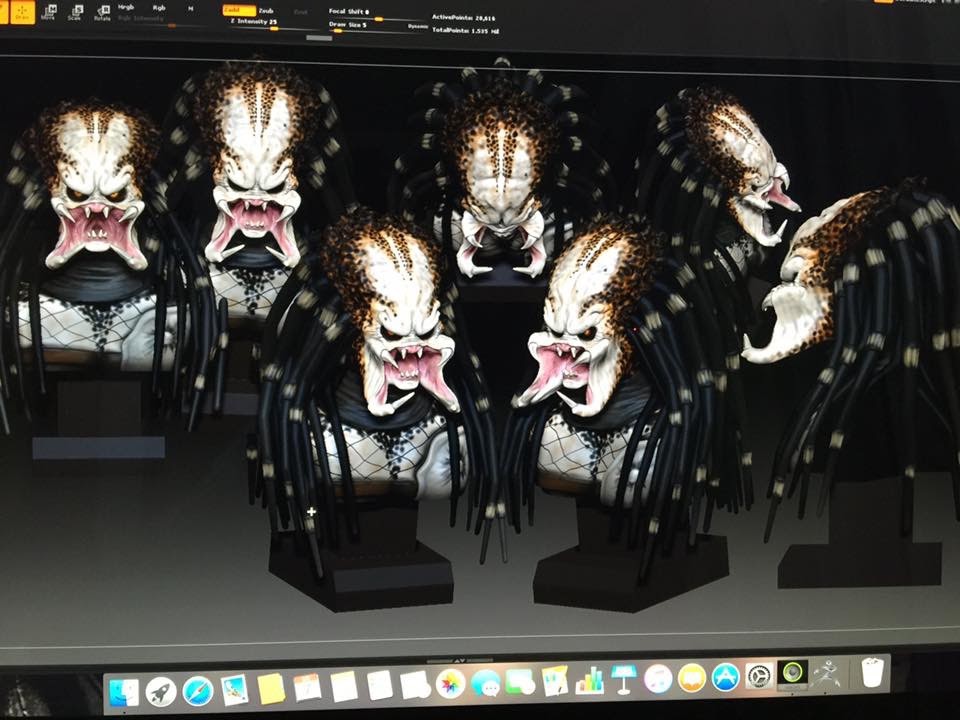Select the far-right profile Predator bust
The height and width of the screenshot is (720, 960).
pos(857,380)
